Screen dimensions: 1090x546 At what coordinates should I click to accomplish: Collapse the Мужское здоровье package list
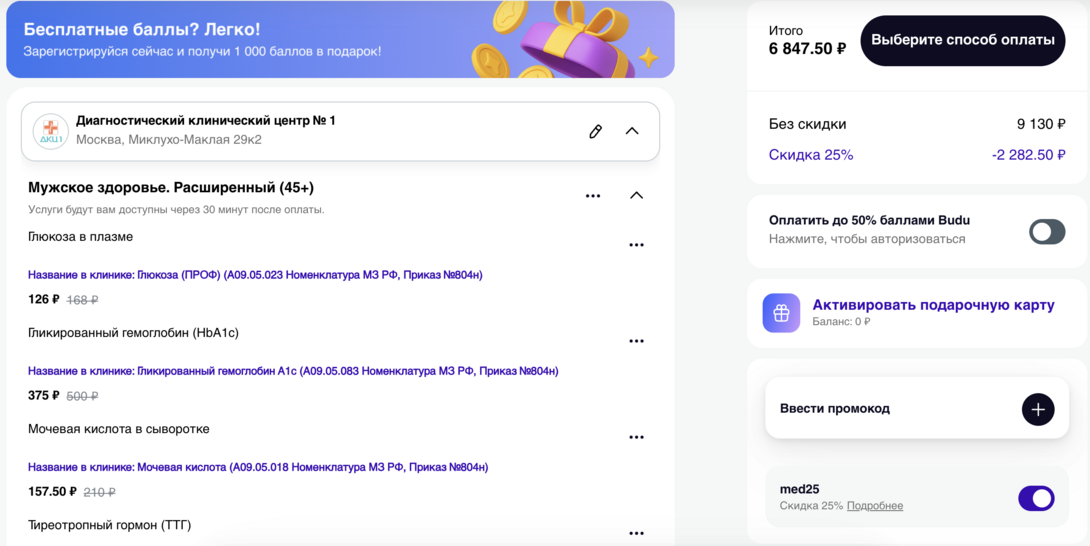[x=636, y=196]
